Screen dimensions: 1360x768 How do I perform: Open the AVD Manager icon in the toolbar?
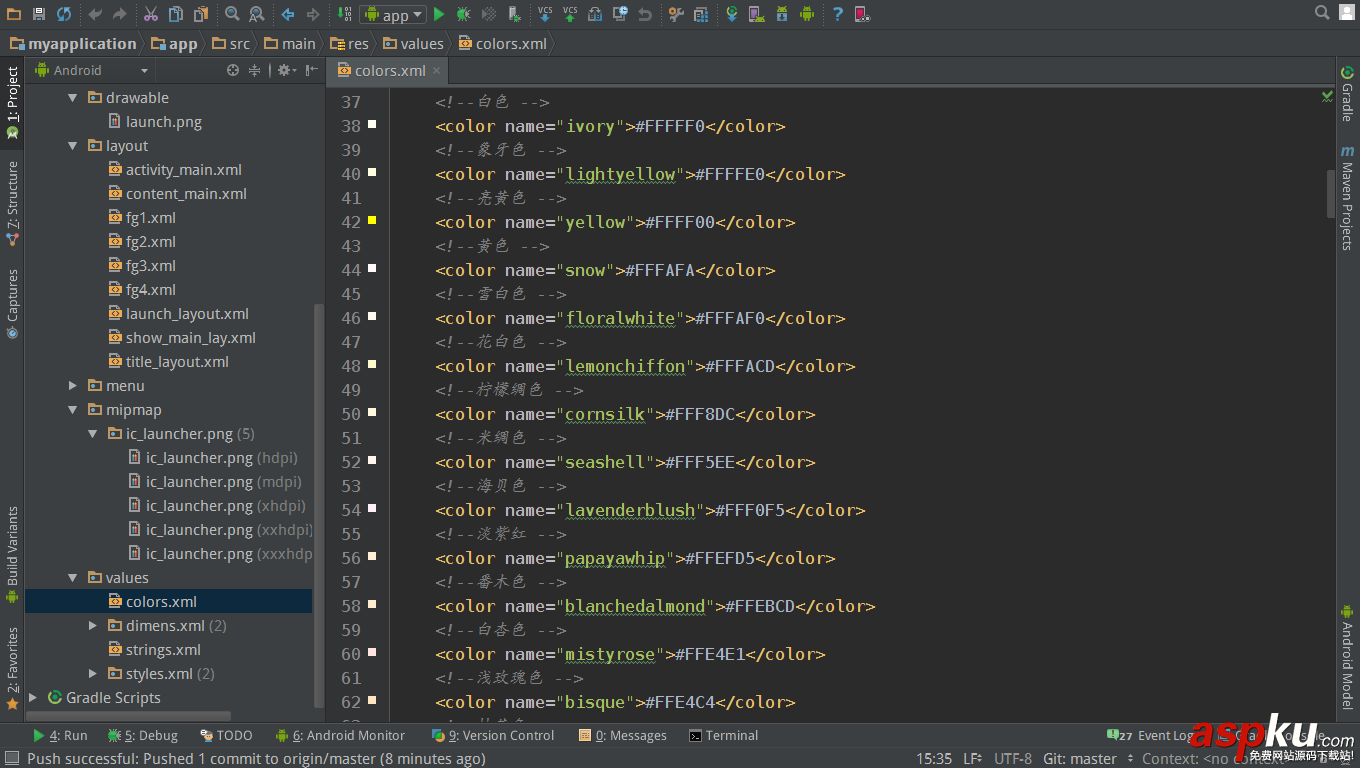tap(755, 14)
